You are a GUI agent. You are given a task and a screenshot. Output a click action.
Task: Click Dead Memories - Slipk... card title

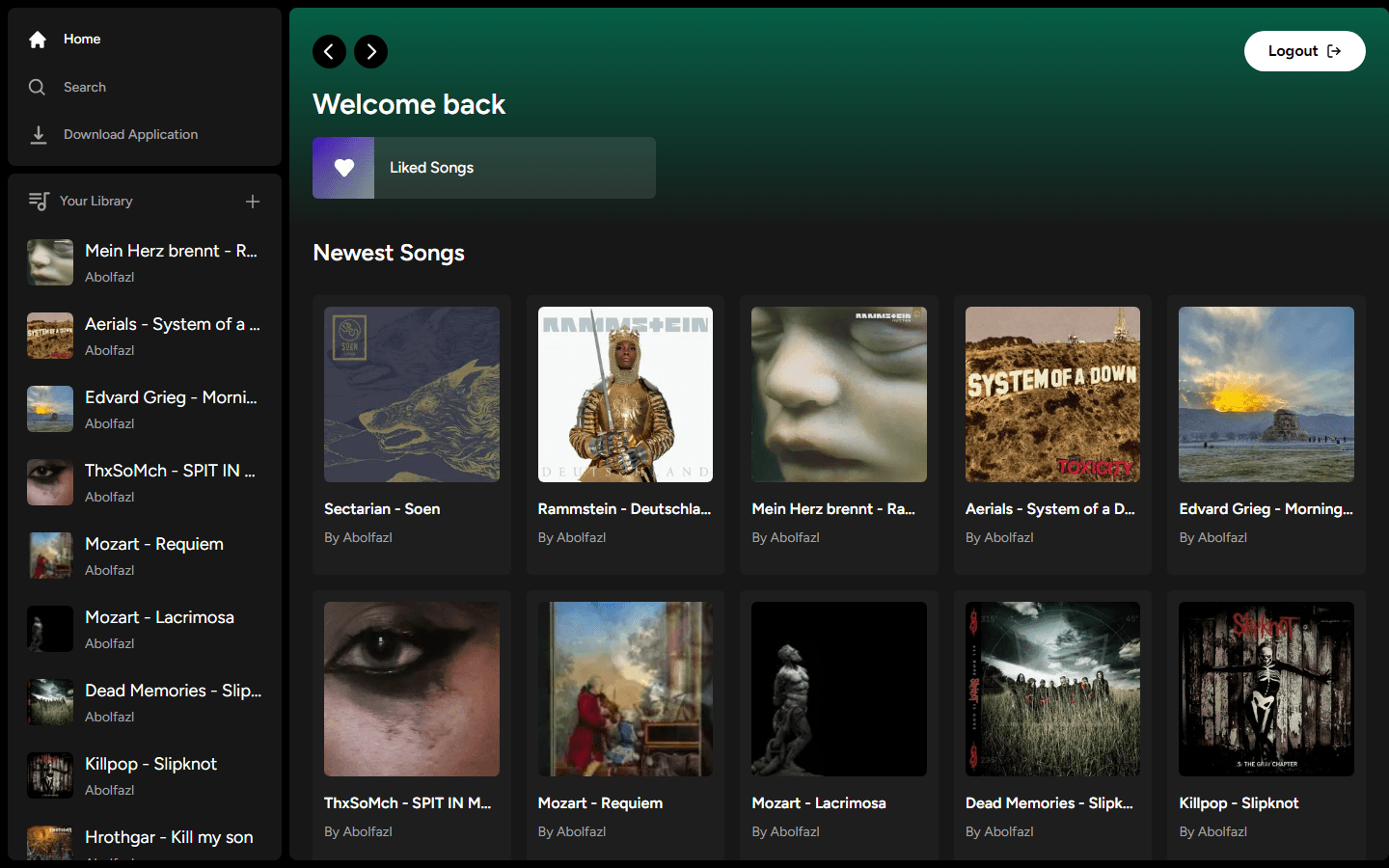tap(1049, 803)
